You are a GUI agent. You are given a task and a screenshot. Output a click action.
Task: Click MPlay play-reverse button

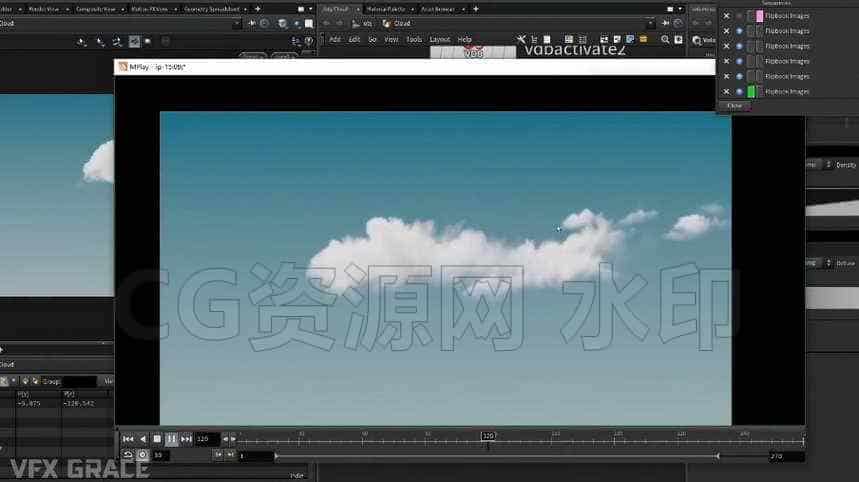click(142, 439)
